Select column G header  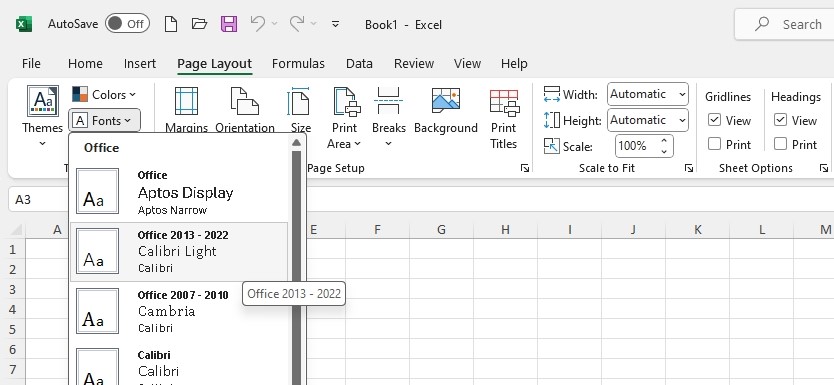coord(441,230)
